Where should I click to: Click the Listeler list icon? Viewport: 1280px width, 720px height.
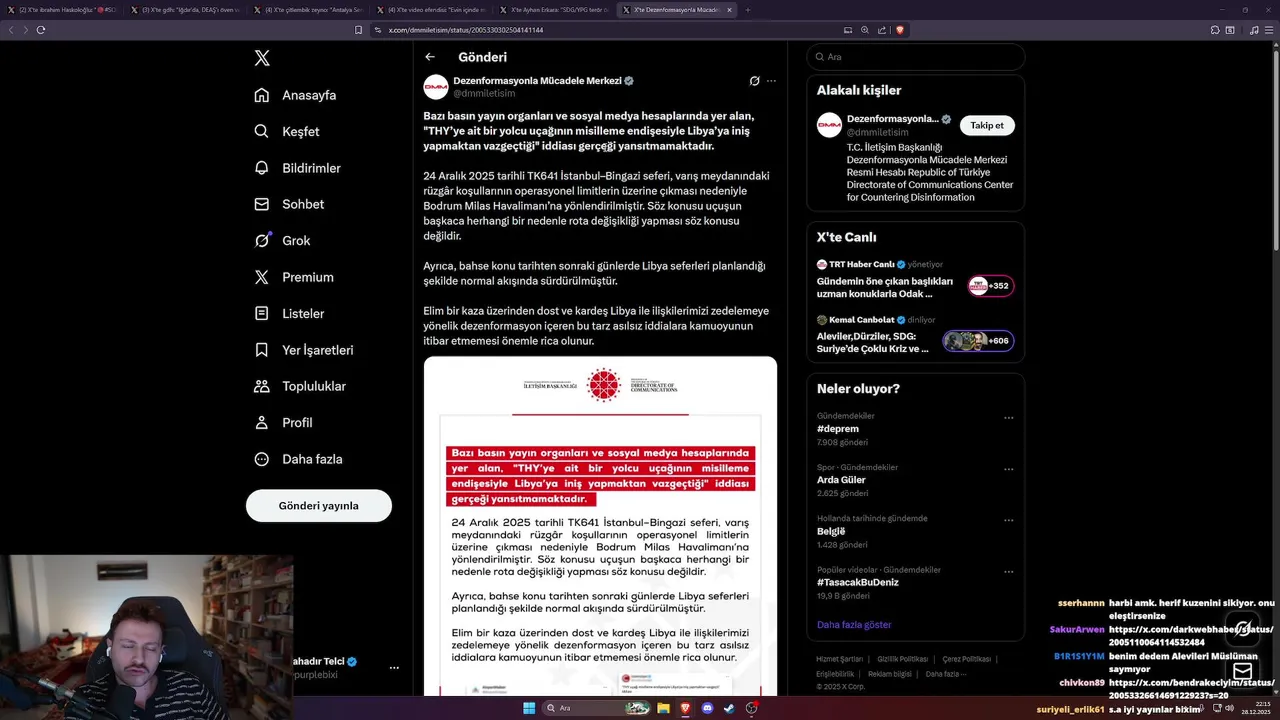pyautogui.click(x=262, y=313)
